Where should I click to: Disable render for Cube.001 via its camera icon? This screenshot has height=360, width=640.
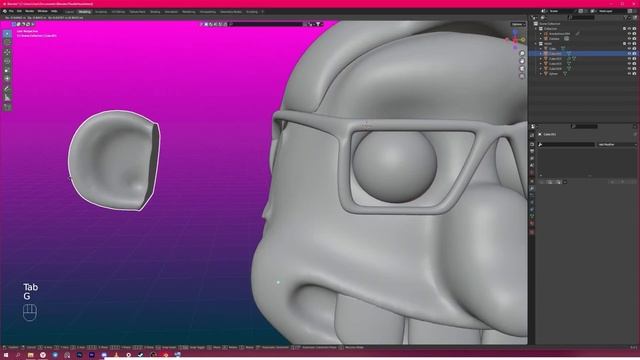pos(634,53)
